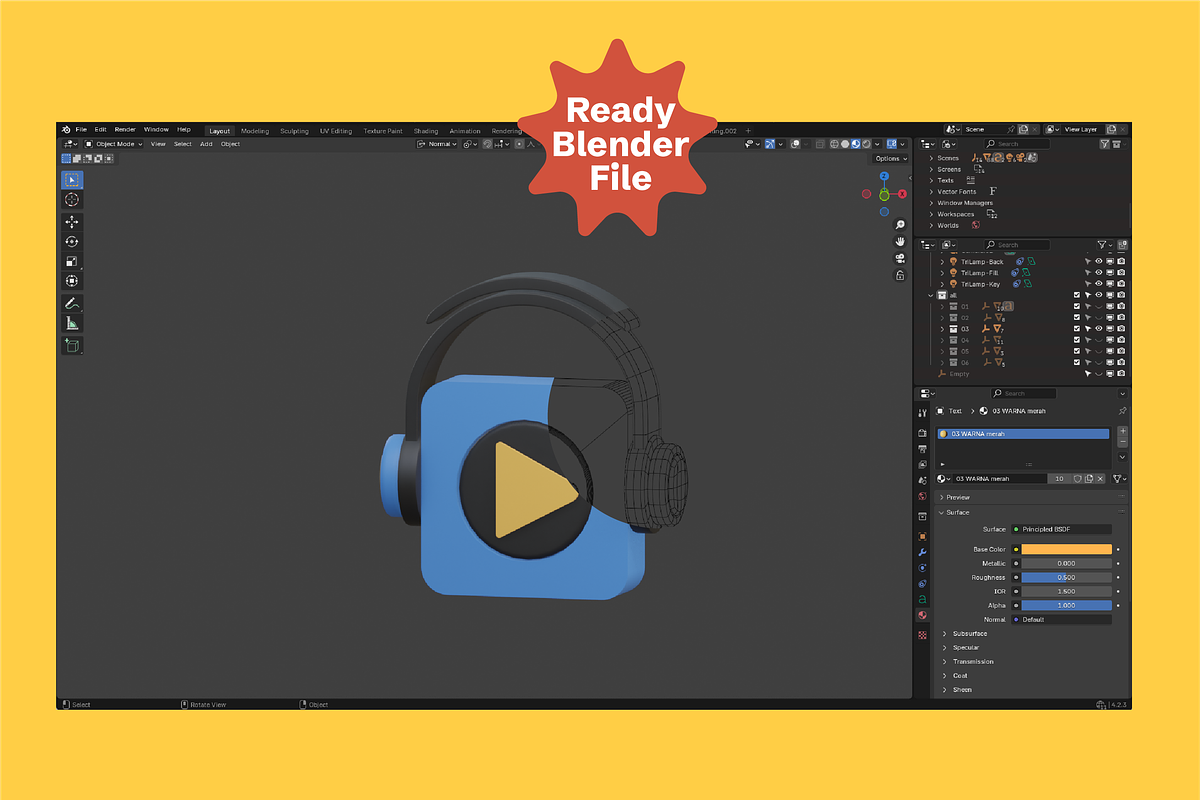Click the outliner filter funnel icon

(x=1102, y=244)
